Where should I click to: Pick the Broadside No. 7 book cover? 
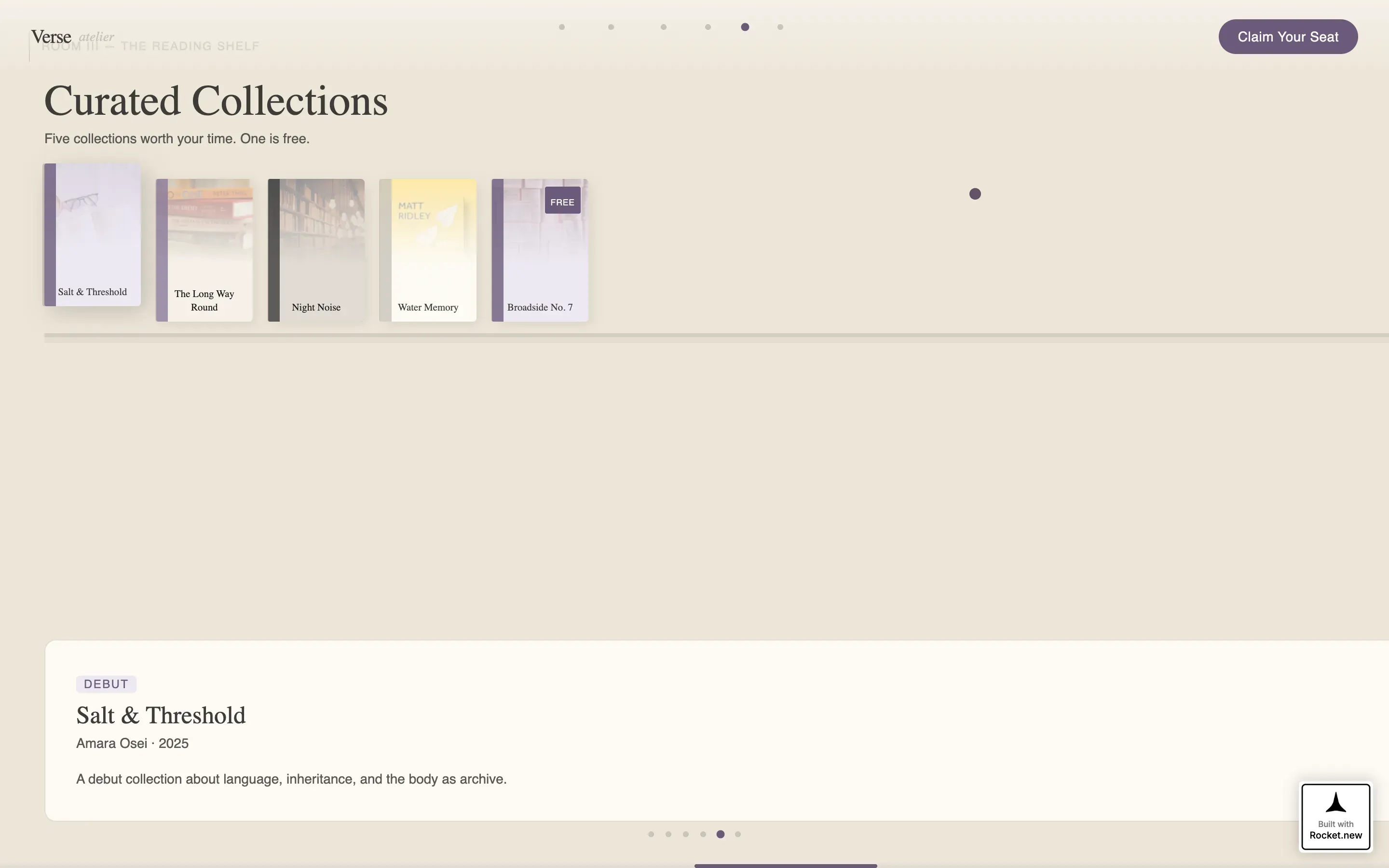coord(540,250)
